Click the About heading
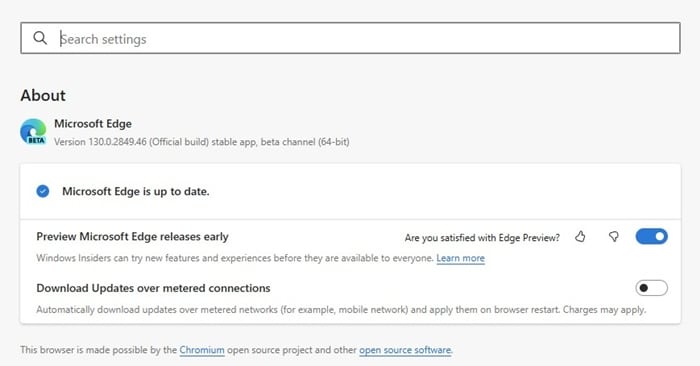This screenshot has width=700, height=366. [43, 95]
